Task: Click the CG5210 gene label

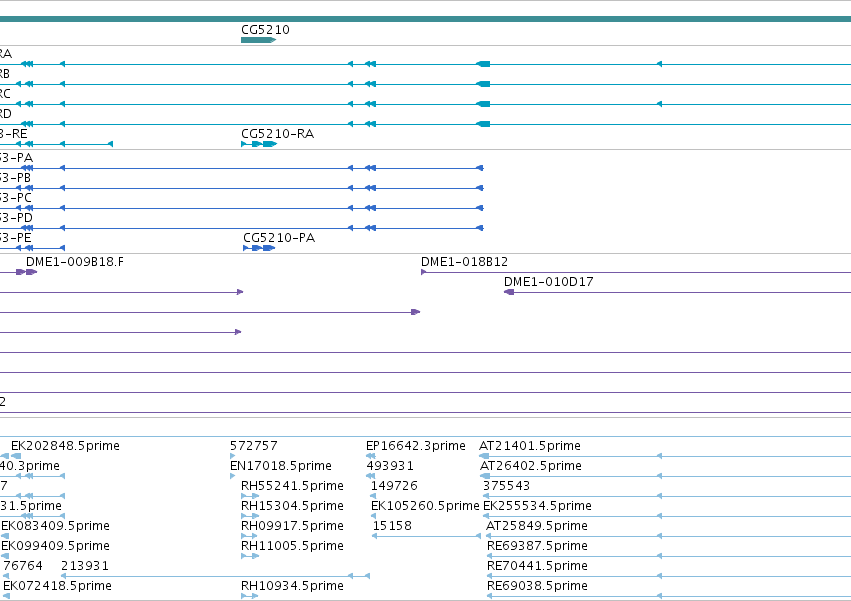Action: [265, 30]
